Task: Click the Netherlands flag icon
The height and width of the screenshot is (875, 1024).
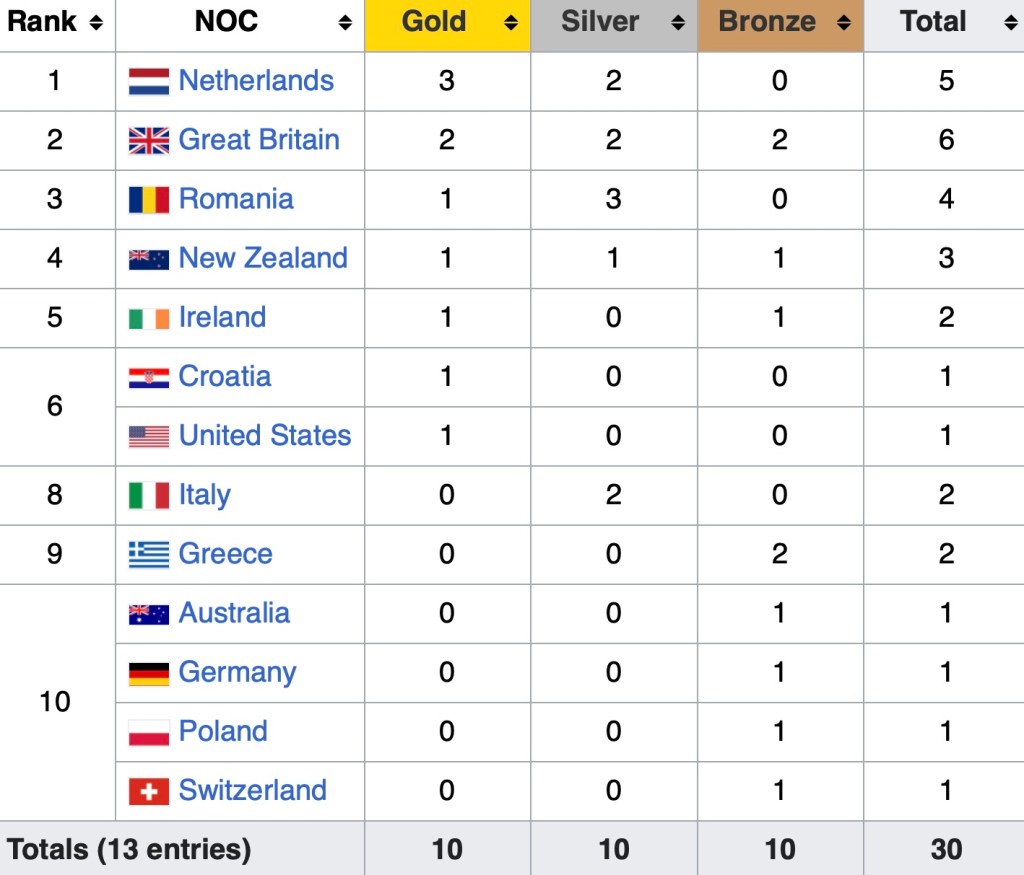Action: click(148, 81)
